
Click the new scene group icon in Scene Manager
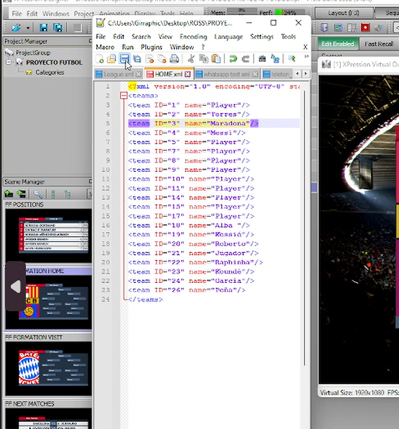click(x=21, y=193)
